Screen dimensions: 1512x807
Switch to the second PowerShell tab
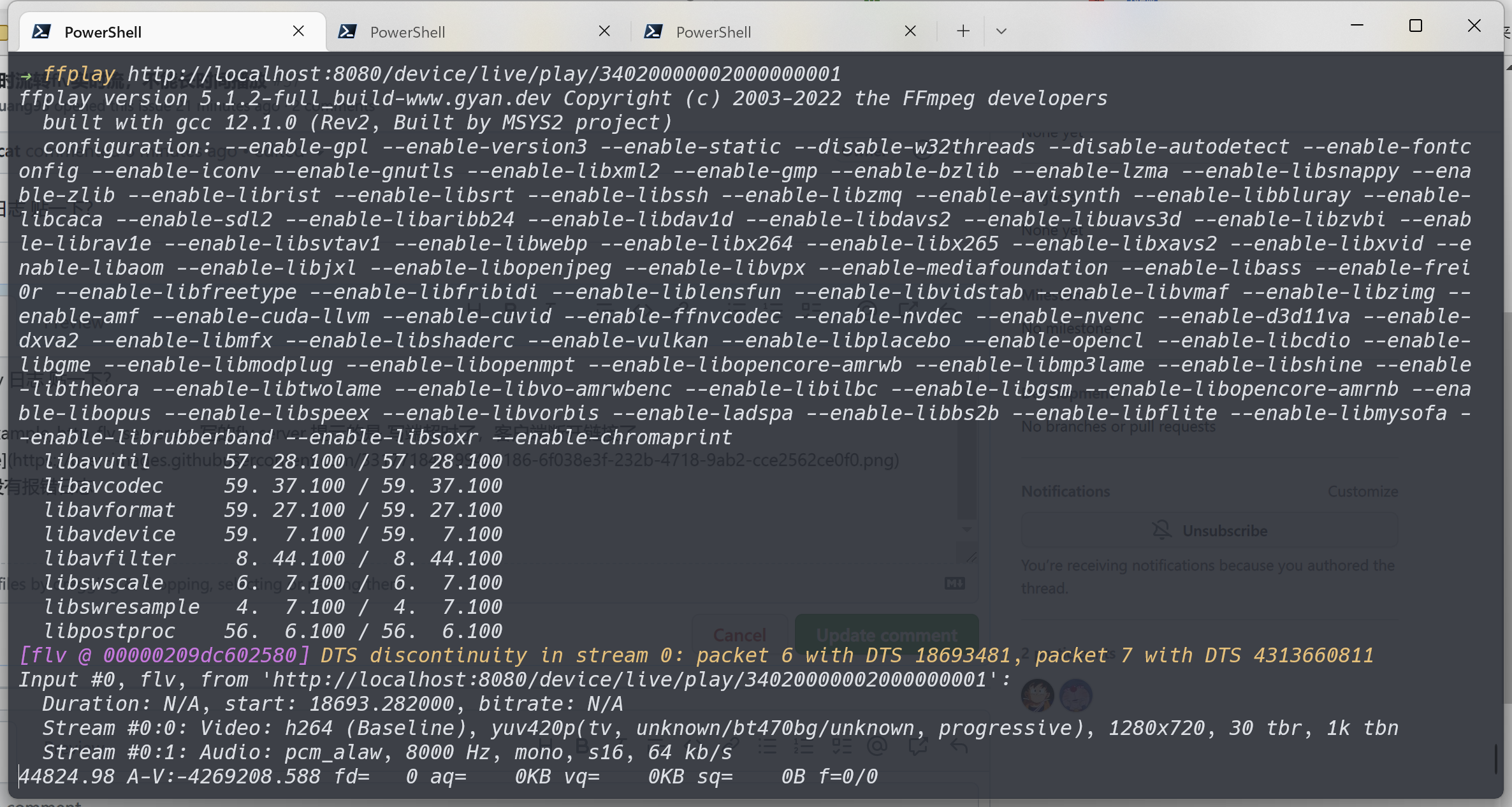click(408, 31)
